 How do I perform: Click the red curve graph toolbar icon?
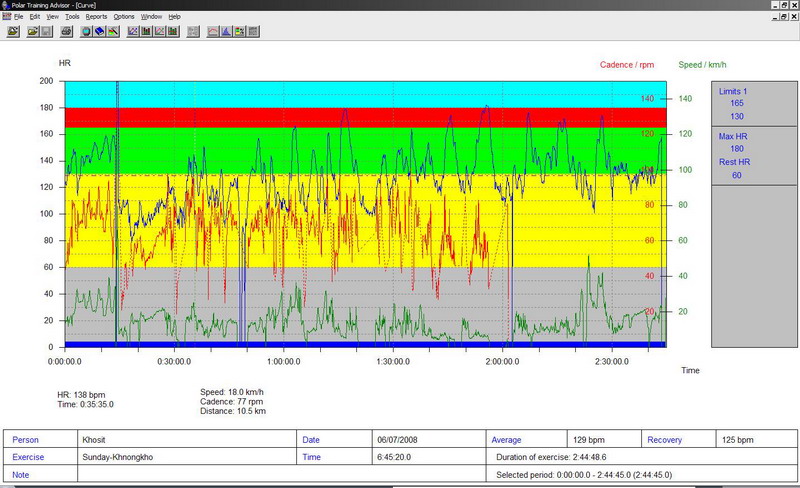(212, 31)
